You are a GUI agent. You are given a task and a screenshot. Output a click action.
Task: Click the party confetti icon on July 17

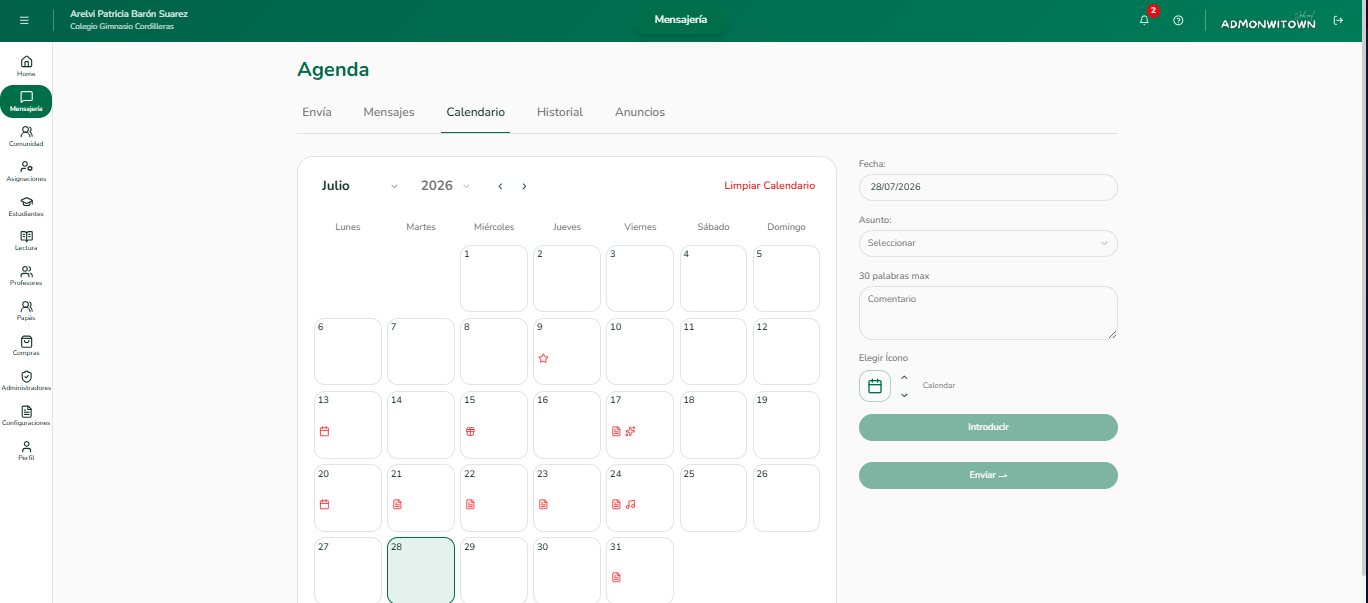click(x=631, y=431)
